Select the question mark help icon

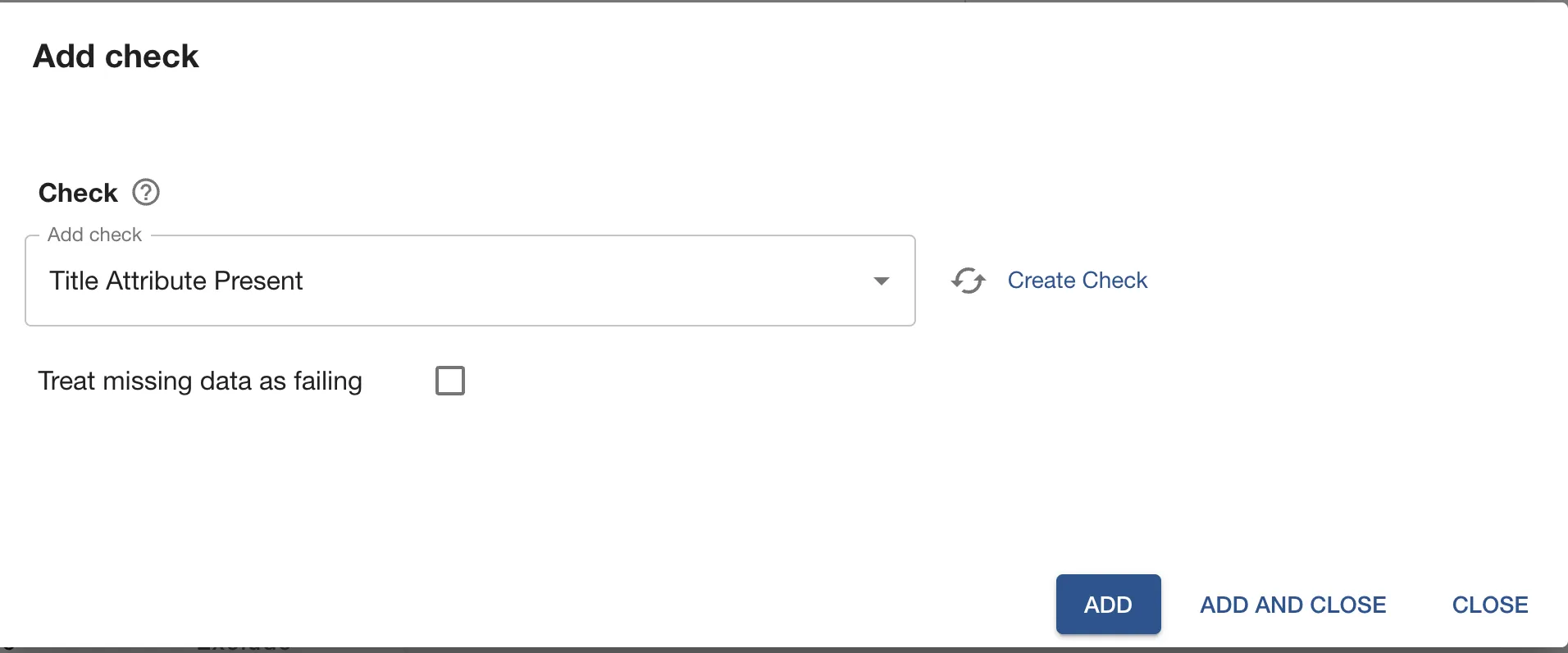146,192
